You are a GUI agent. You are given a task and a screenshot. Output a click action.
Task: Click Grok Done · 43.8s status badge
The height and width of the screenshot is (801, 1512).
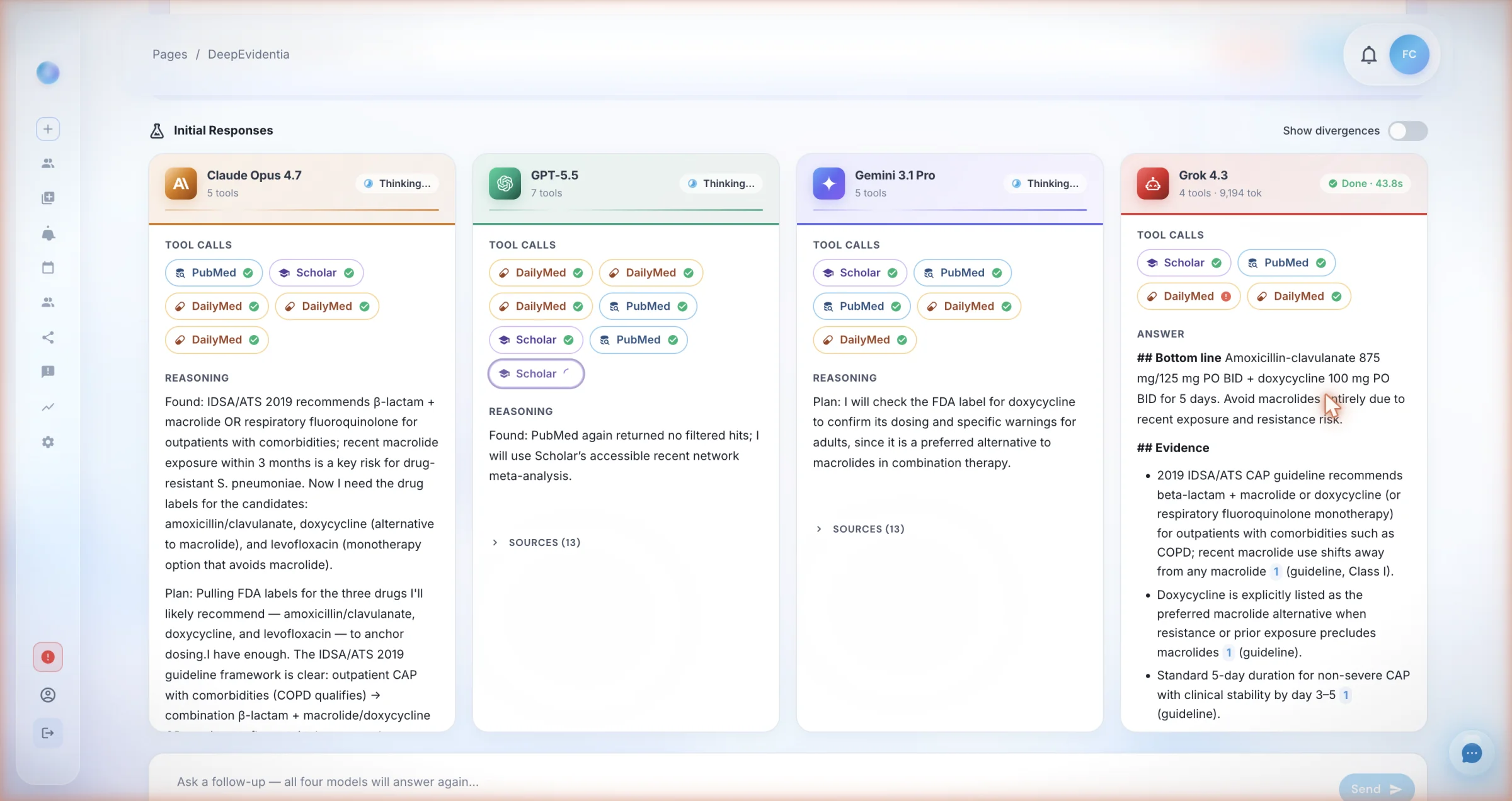[x=1365, y=183]
